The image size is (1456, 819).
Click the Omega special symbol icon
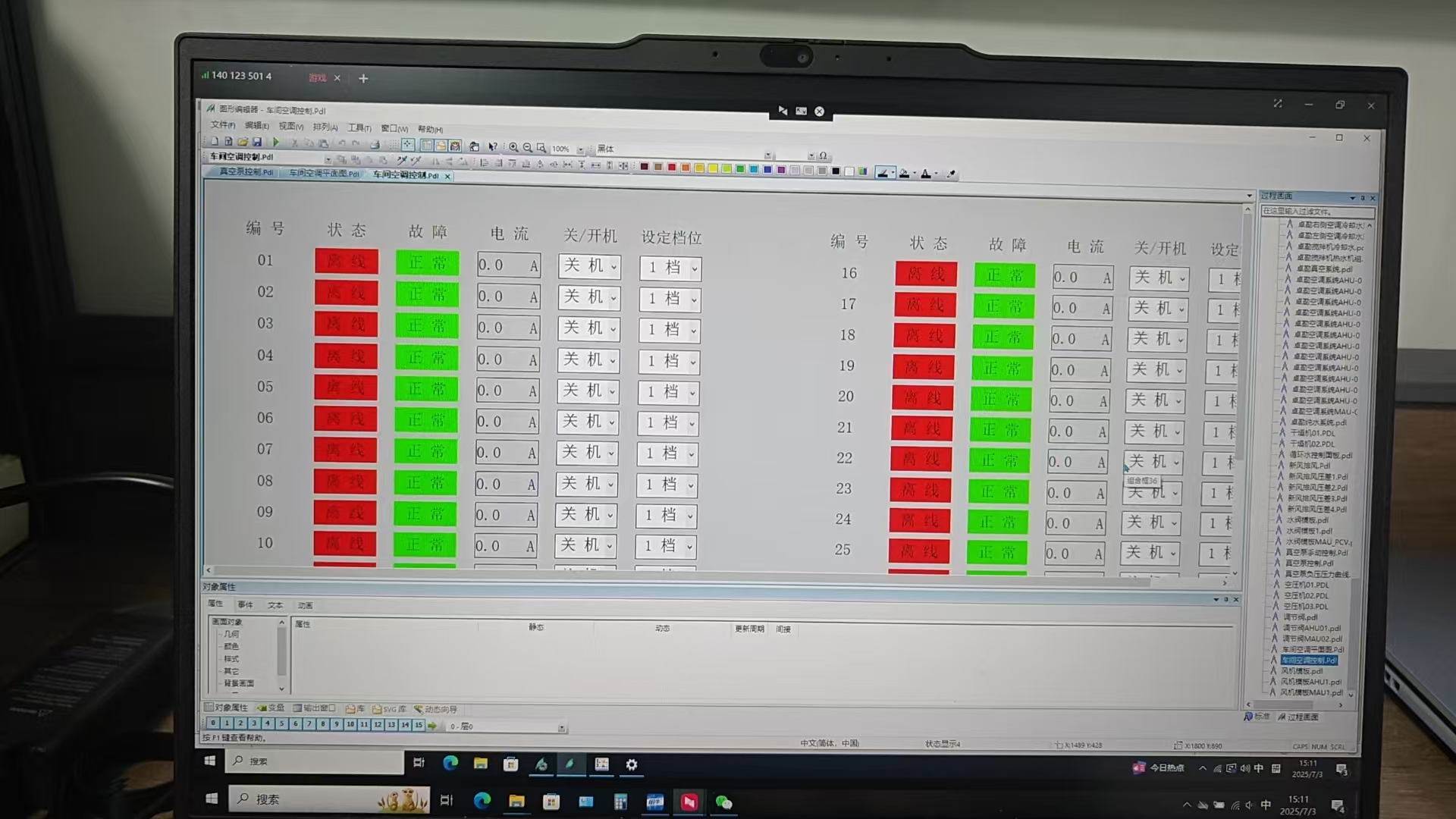tap(823, 156)
